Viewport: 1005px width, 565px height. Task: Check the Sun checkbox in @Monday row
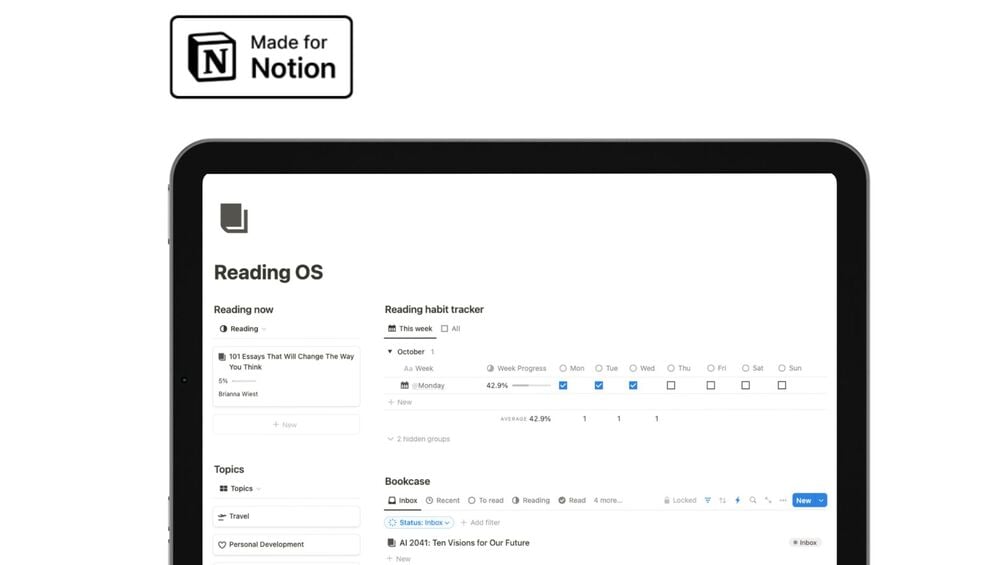[782, 386]
